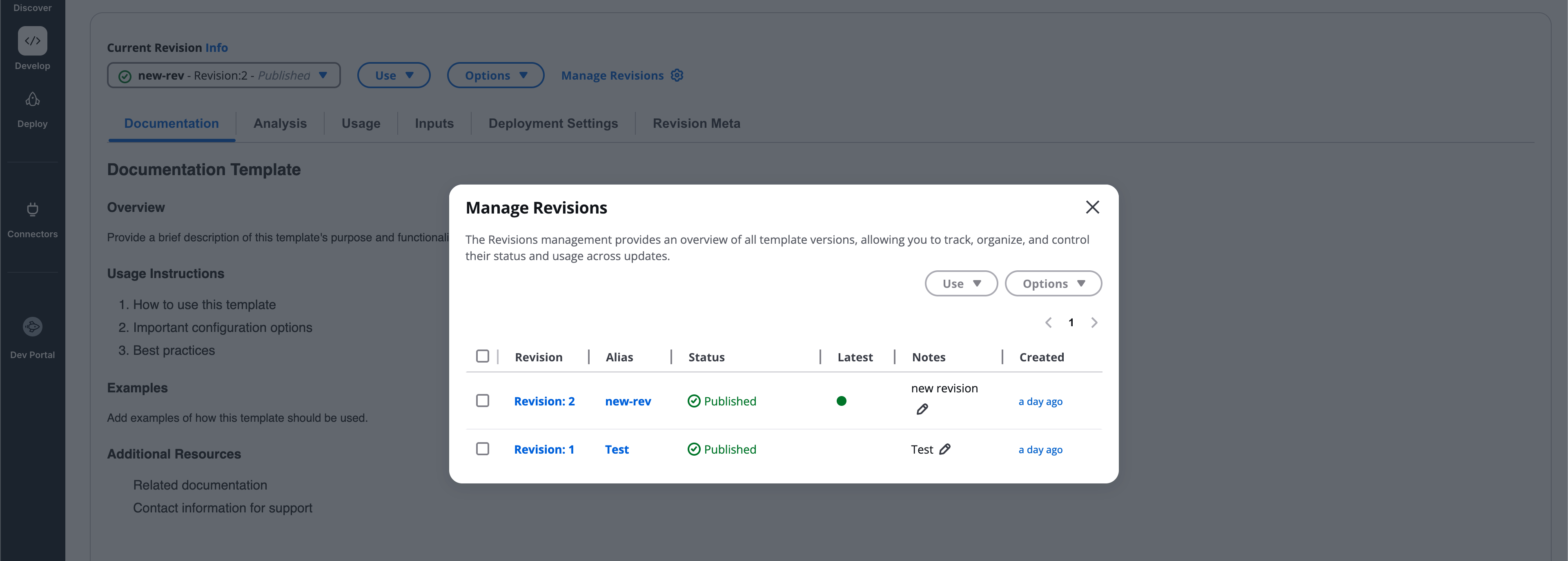Viewport: 1568px width, 561px height.
Task: Open the Options dropdown in the dialog
Action: [x=1052, y=283]
